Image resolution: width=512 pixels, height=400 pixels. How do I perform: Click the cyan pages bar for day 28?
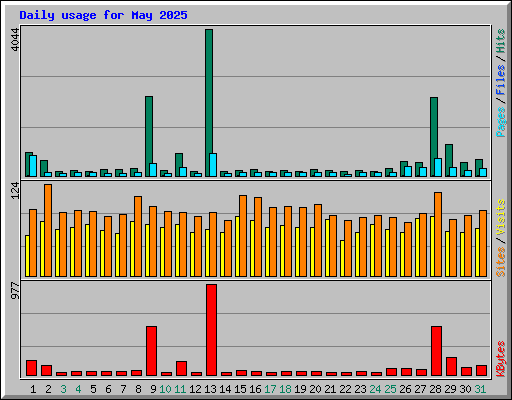438,167
